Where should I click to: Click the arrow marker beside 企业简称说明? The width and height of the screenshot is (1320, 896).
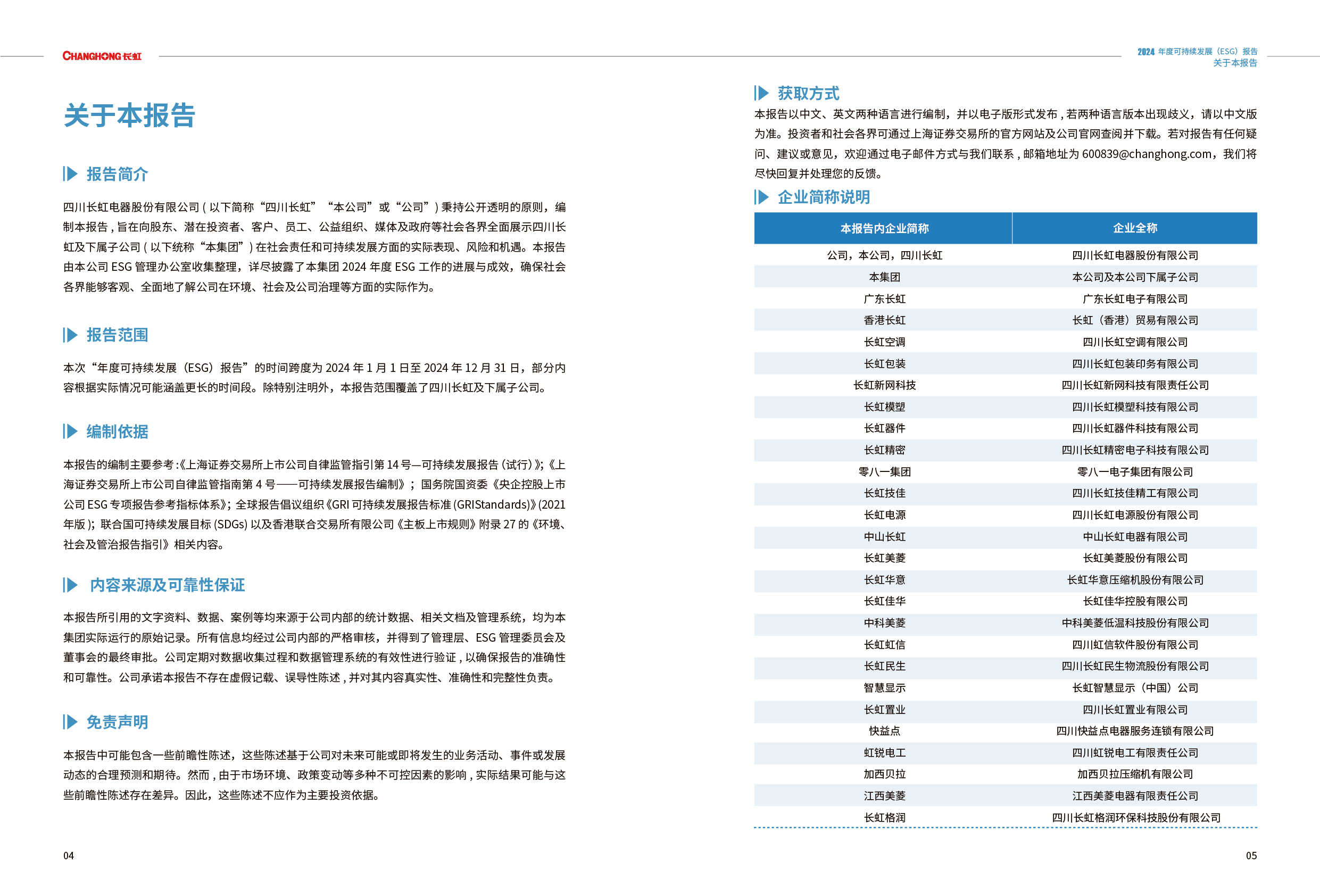point(762,196)
